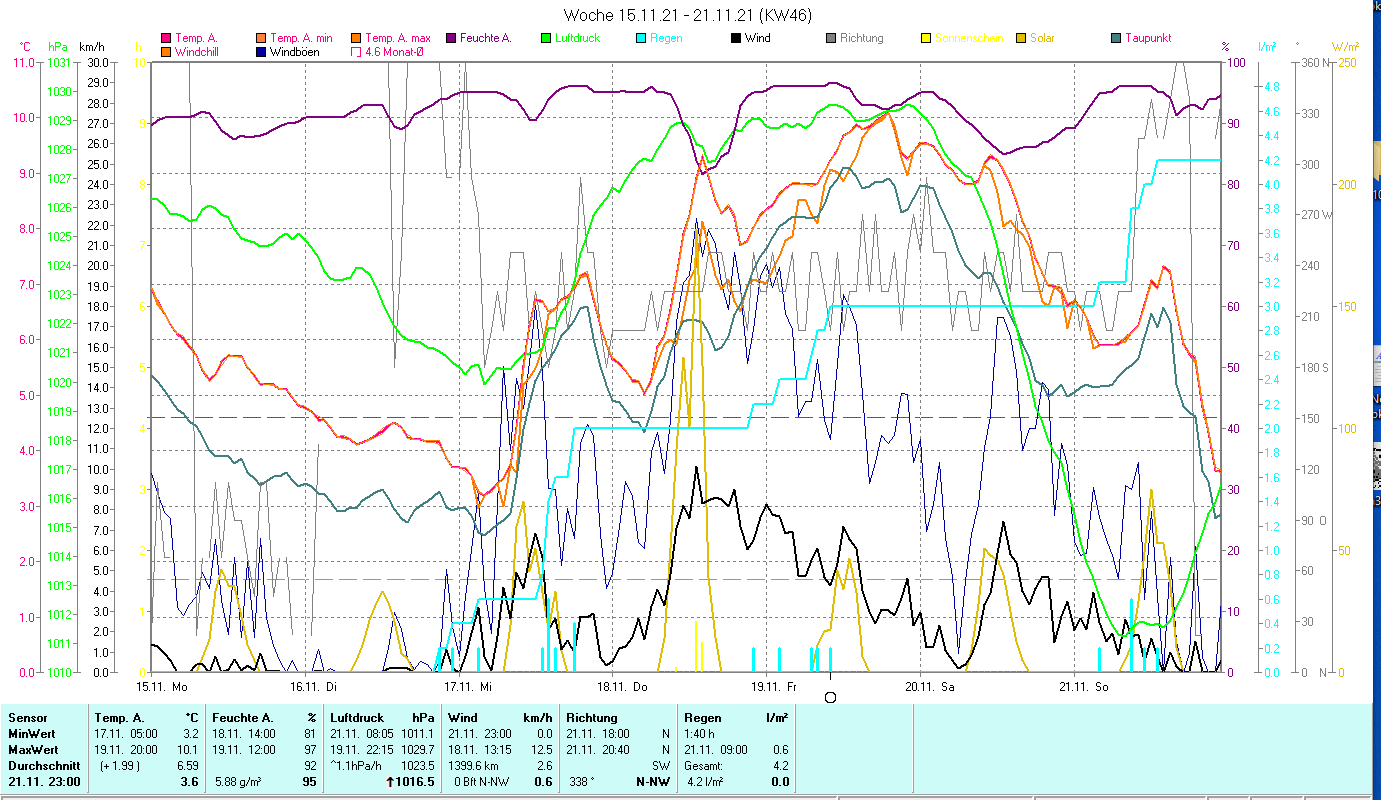
Task: Click the pressure minimum value 1011.1
Action: [417, 734]
